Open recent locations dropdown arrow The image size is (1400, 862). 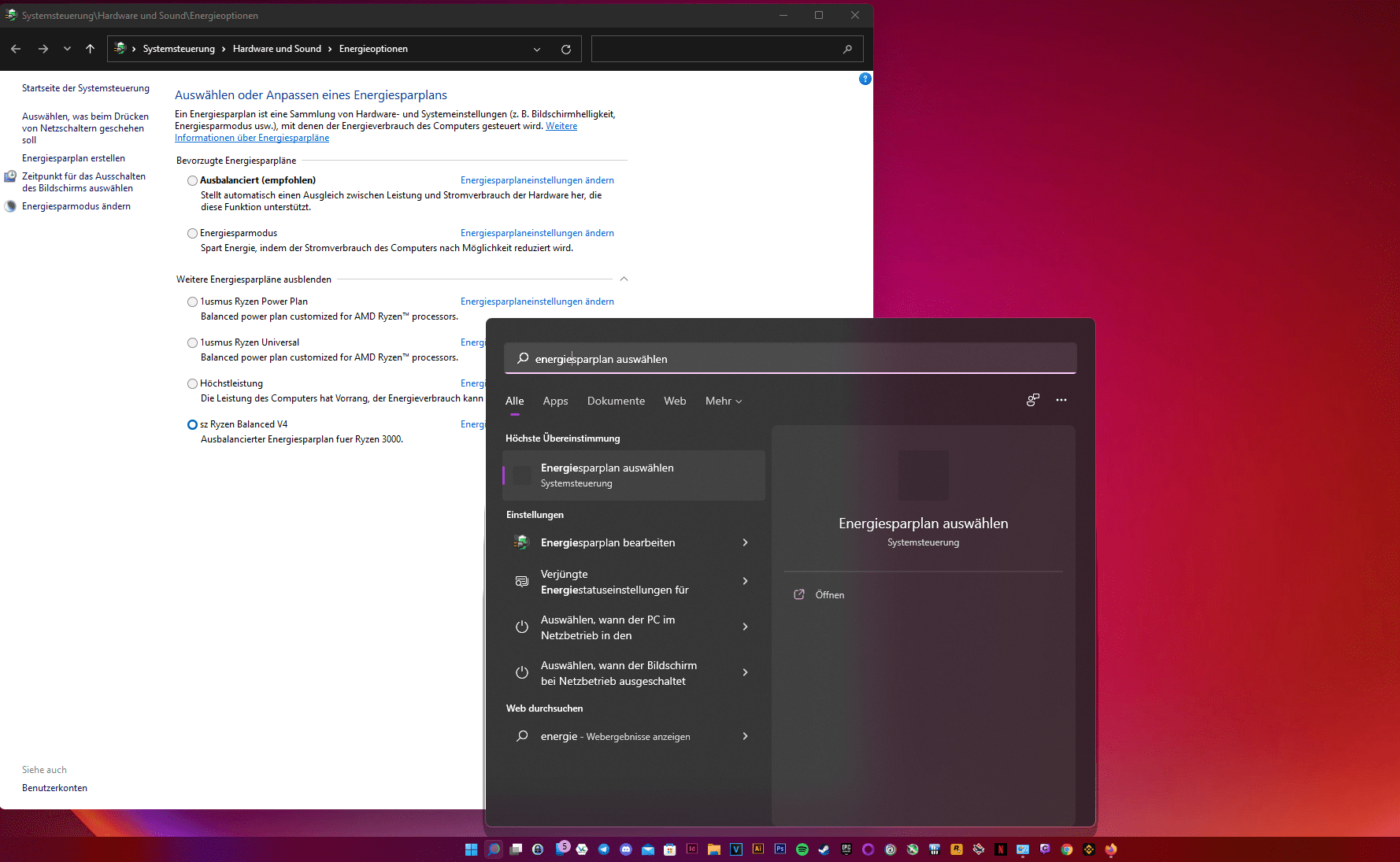67,49
